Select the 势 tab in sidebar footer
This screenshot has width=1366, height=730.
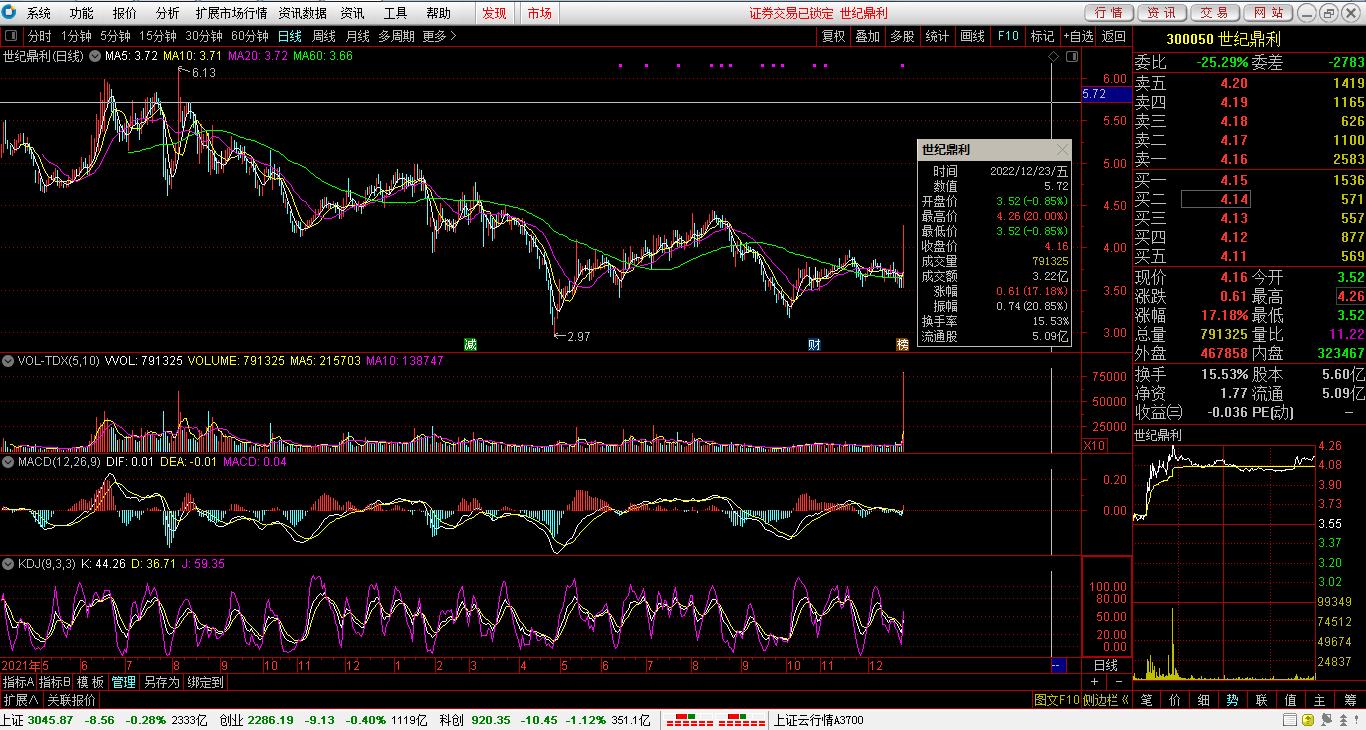pos(1232,700)
